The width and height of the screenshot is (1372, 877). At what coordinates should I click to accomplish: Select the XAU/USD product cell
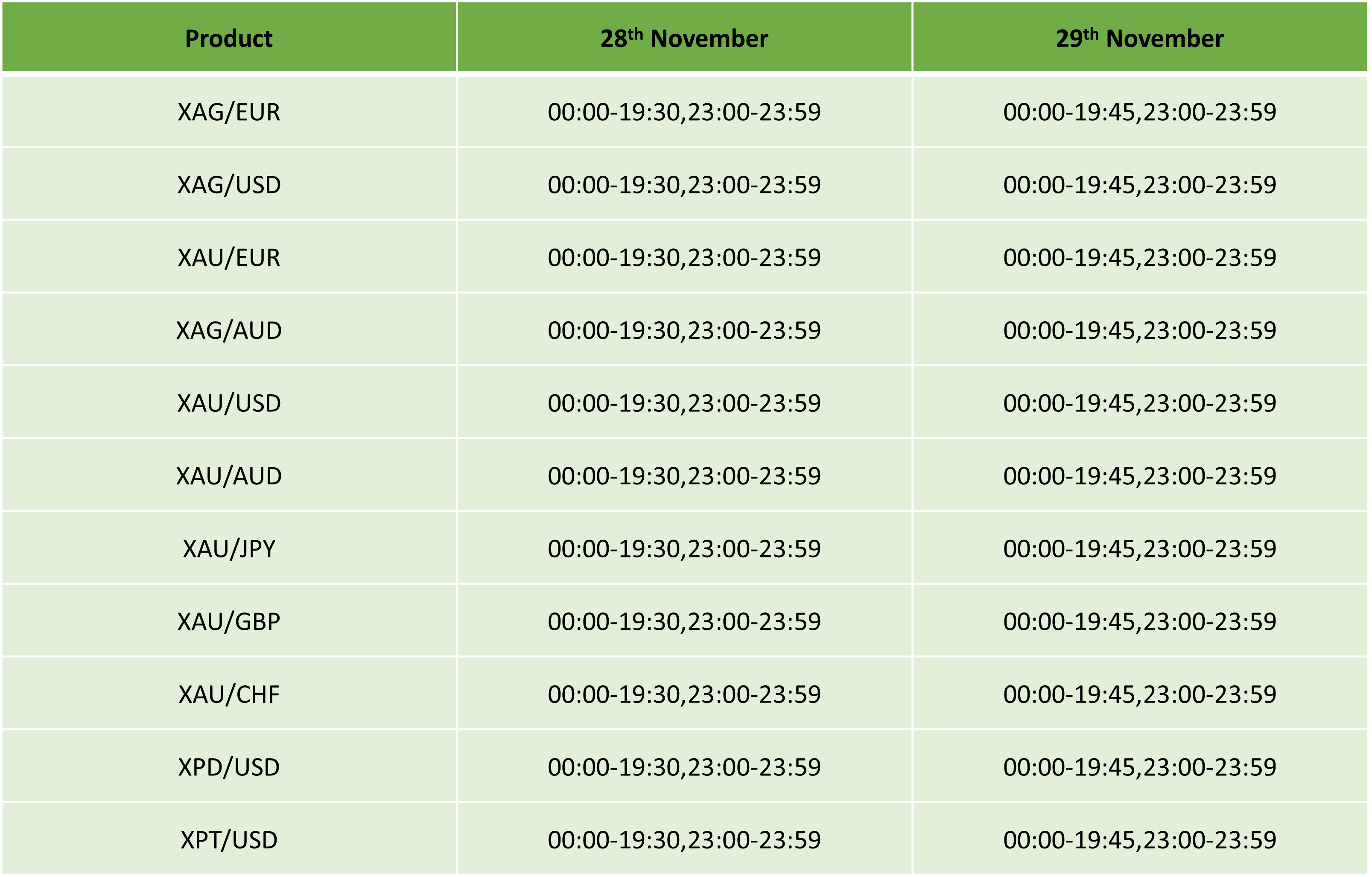[x=228, y=403]
